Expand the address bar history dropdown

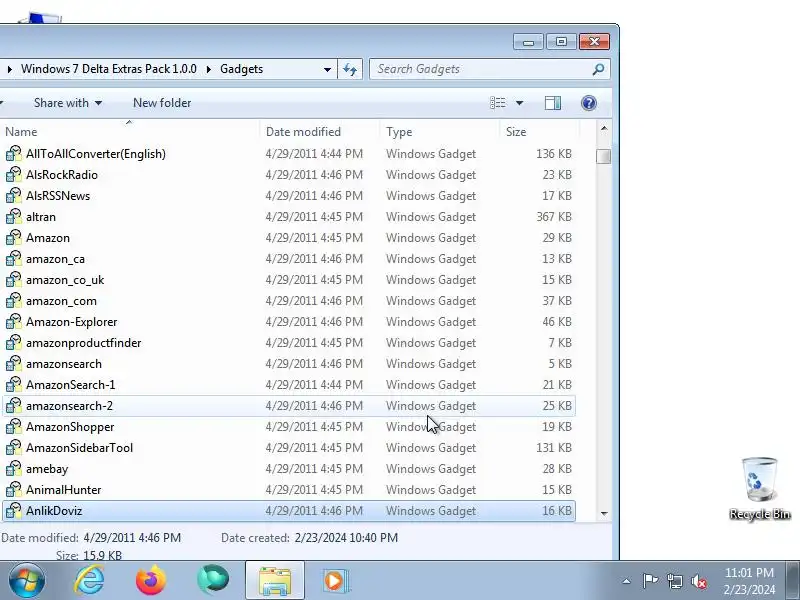[327, 69]
